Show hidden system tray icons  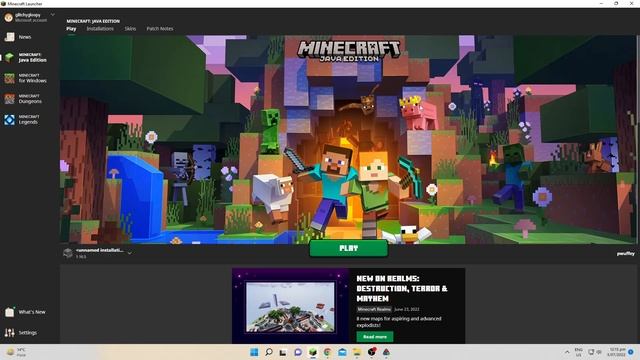pos(567,352)
